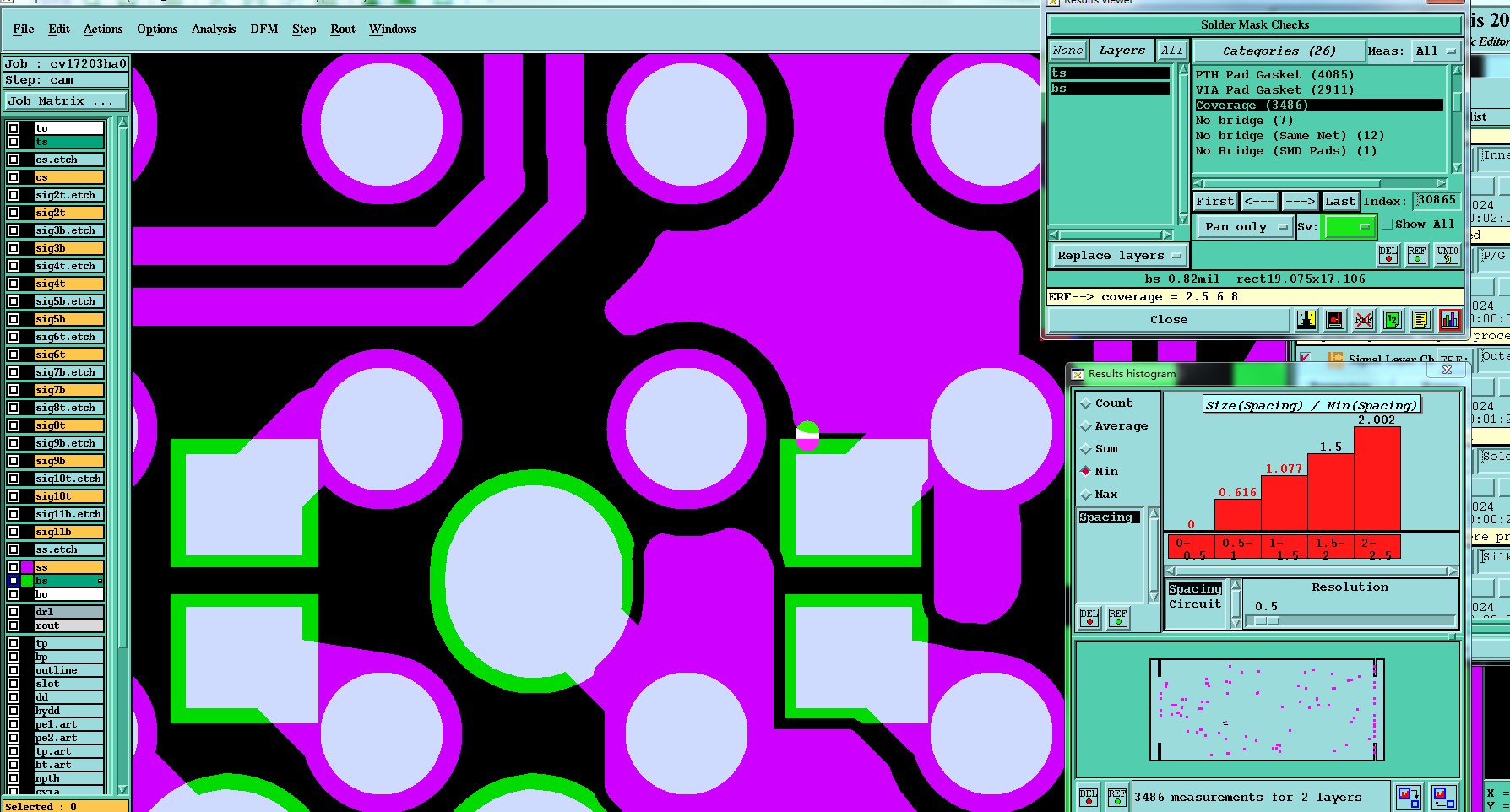Toggle display box for layer sig2t

[x=14, y=213]
